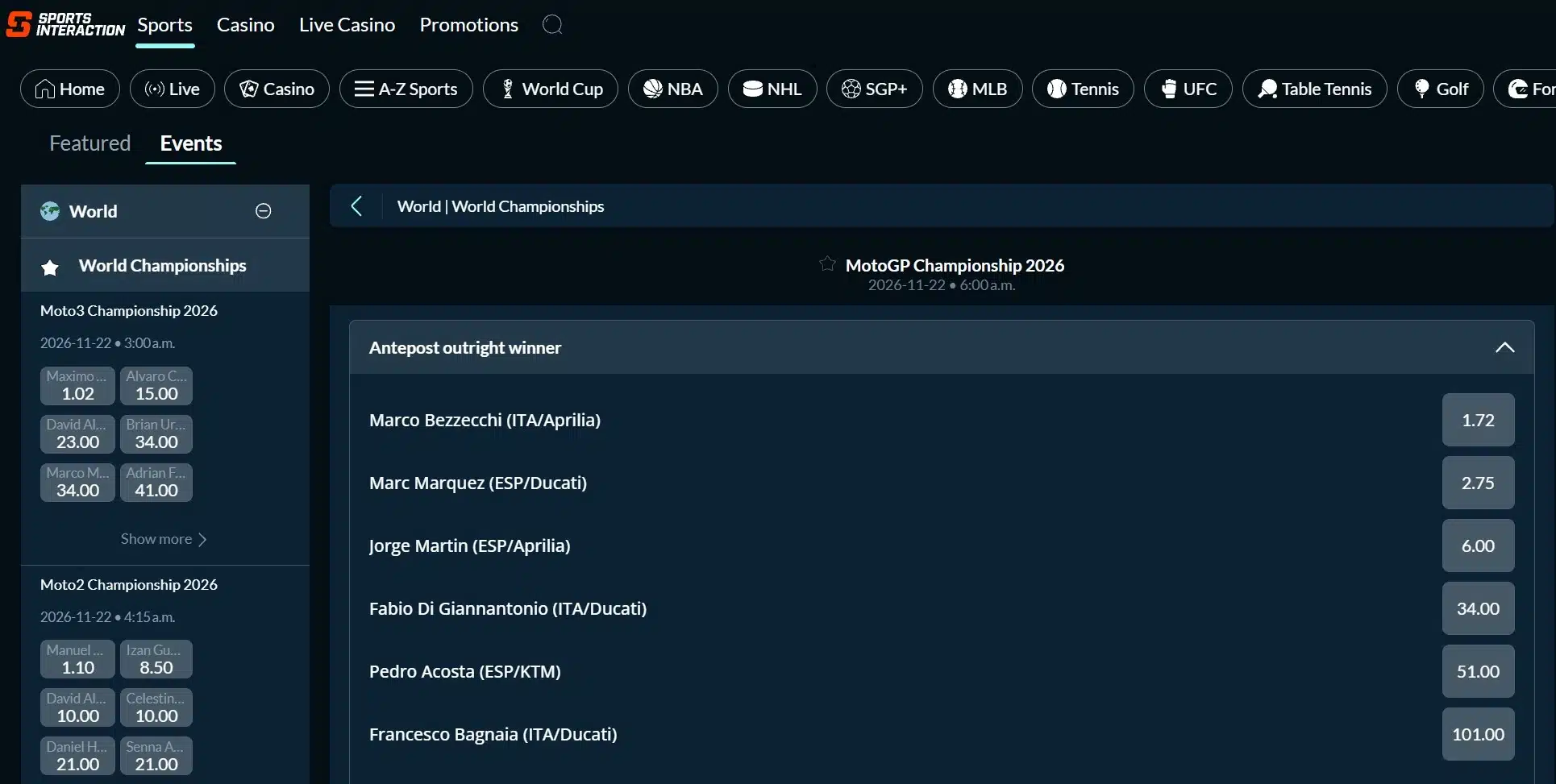Open World Championships sidebar item
The height and width of the screenshot is (784, 1556).
(x=165, y=265)
